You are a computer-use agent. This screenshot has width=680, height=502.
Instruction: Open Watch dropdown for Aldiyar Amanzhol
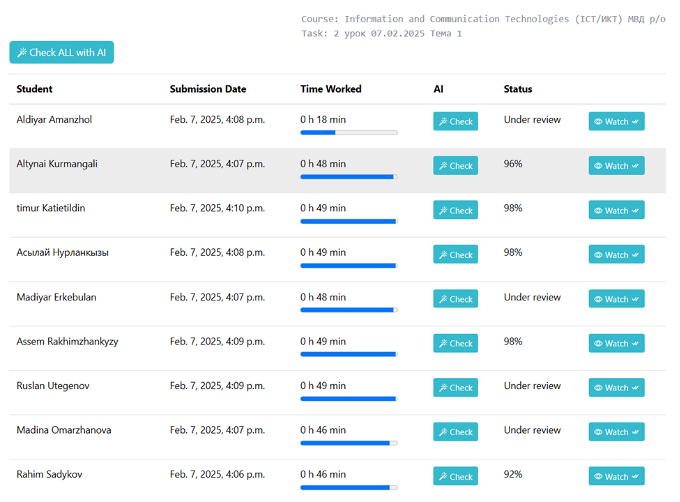[616, 121]
